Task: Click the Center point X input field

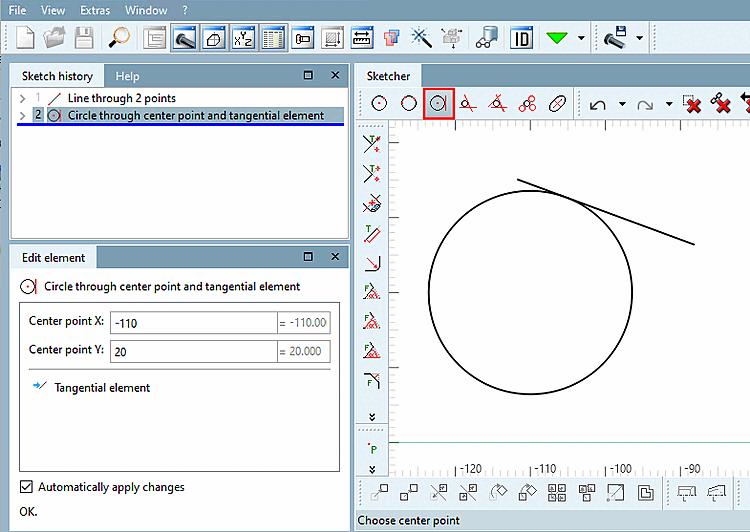Action: click(193, 323)
